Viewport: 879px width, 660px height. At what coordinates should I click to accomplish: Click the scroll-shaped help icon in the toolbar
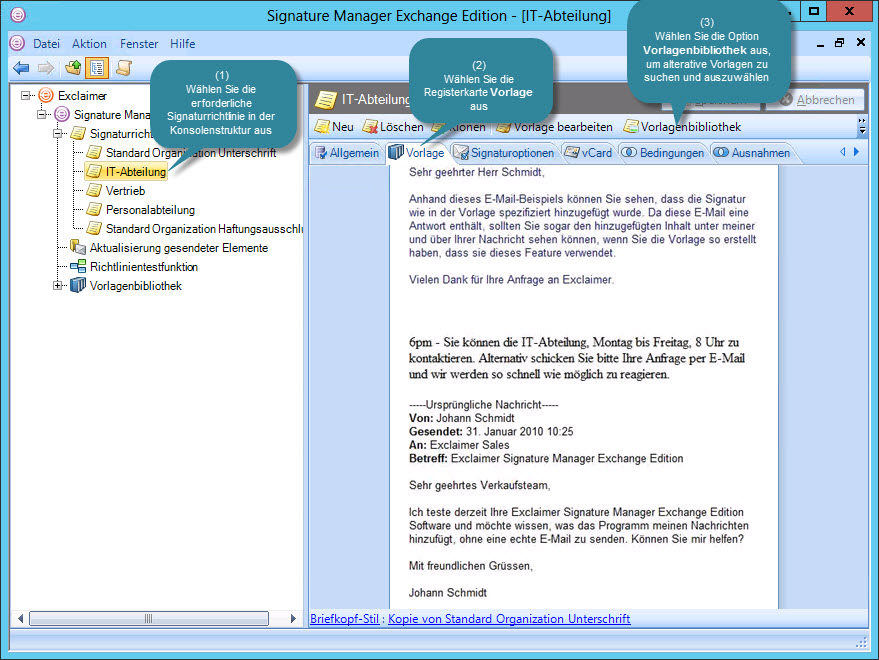123,68
